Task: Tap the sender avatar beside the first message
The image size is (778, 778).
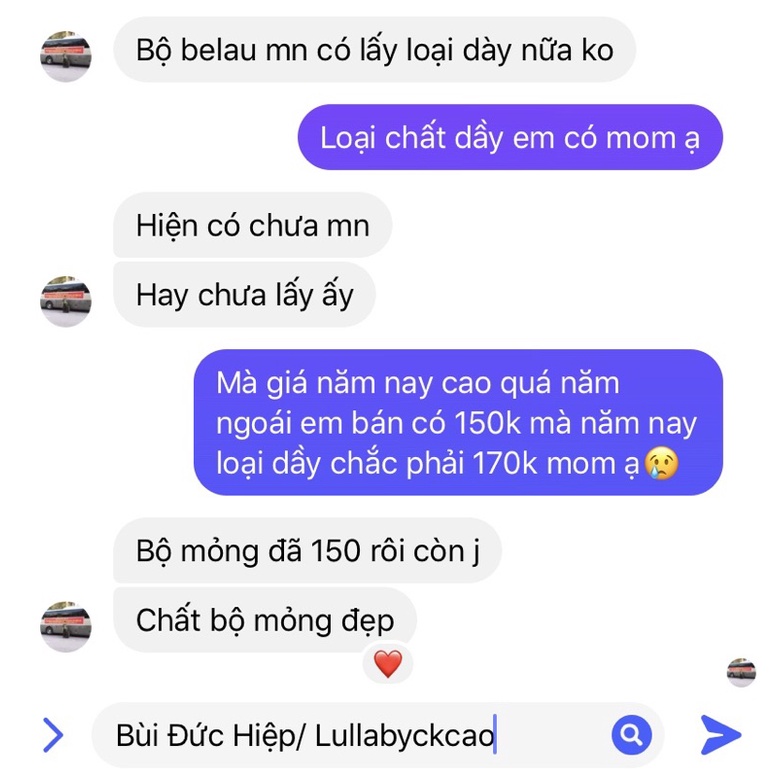Action: pyautogui.click(x=65, y=56)
